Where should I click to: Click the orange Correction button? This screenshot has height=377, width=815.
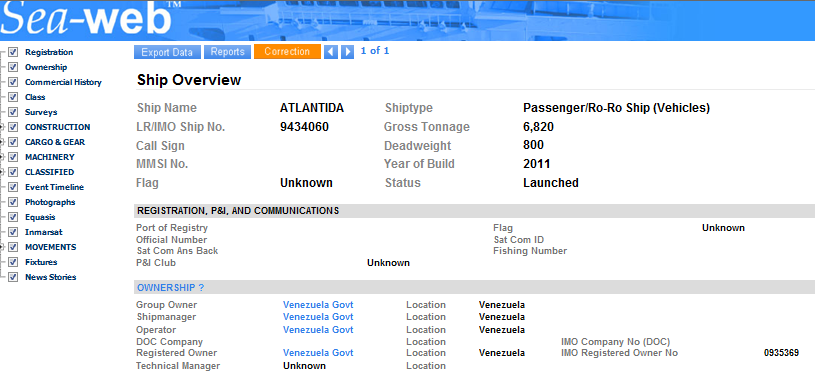(x=287, y=52)
